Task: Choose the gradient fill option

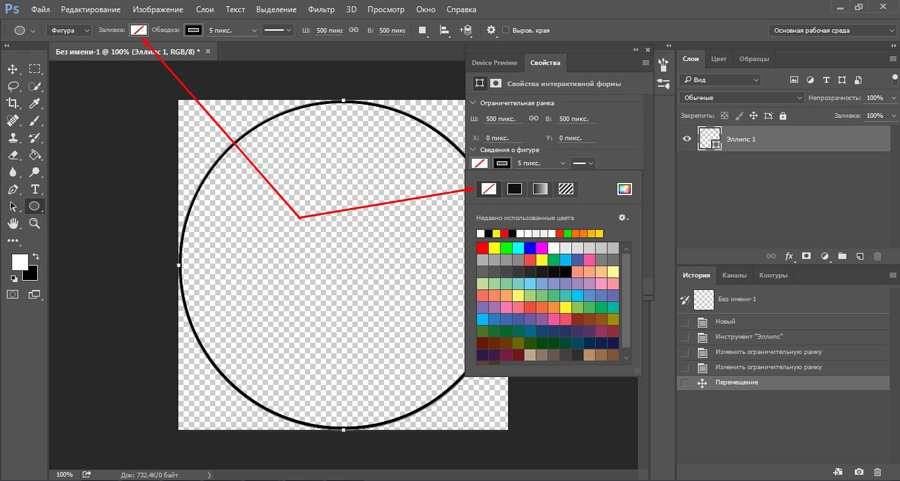Action: click(540, 189)
